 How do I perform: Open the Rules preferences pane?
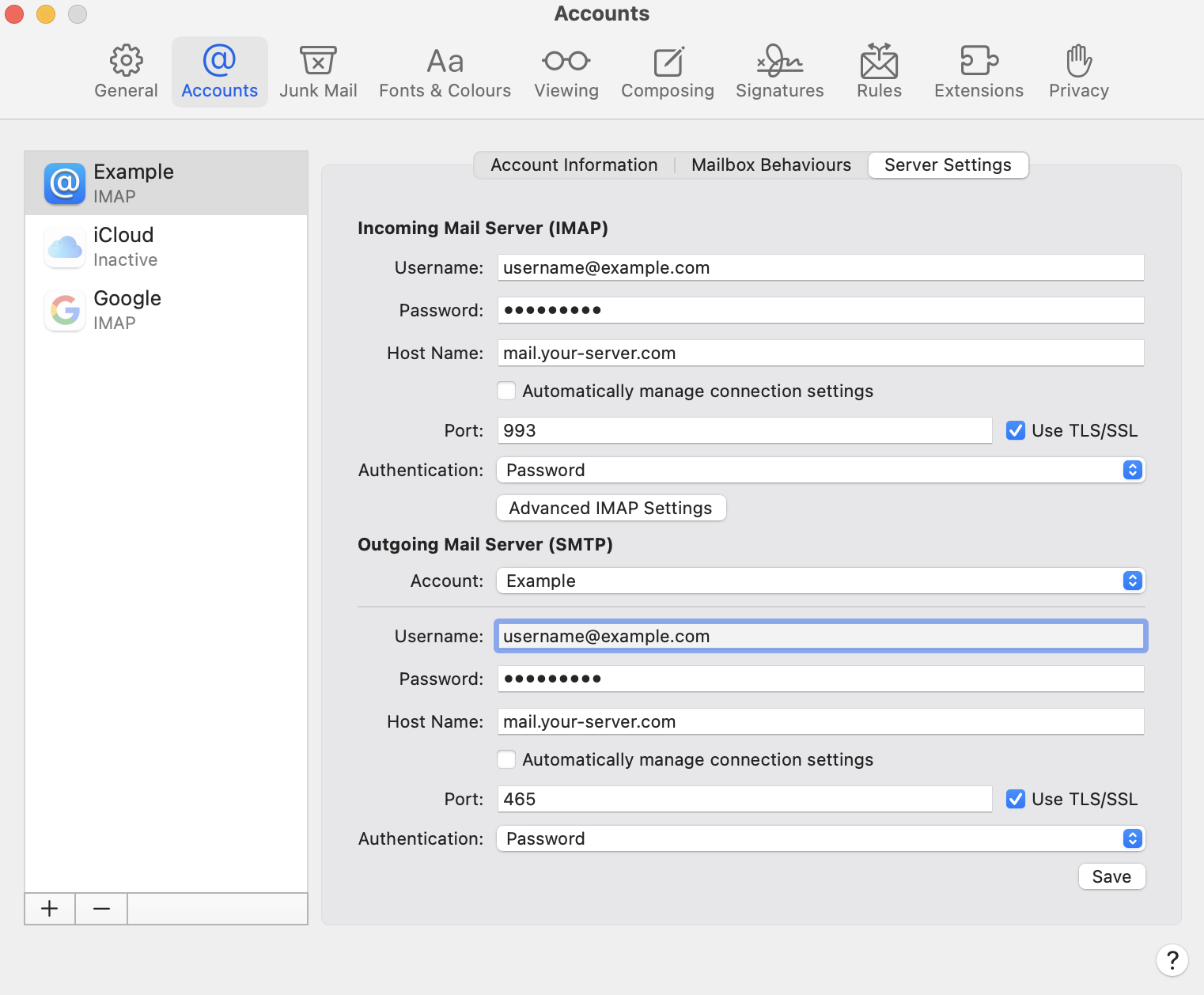[879, 72]
